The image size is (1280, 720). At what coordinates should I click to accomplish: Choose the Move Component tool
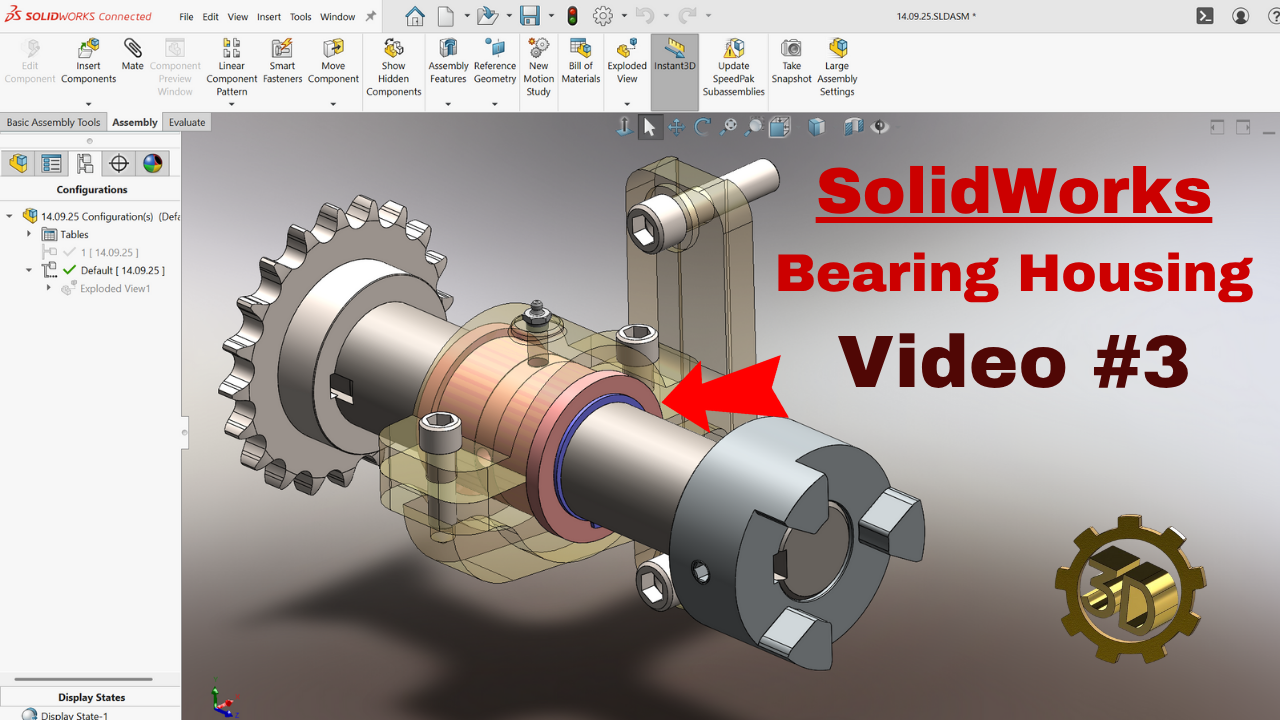tap(333, 62)
